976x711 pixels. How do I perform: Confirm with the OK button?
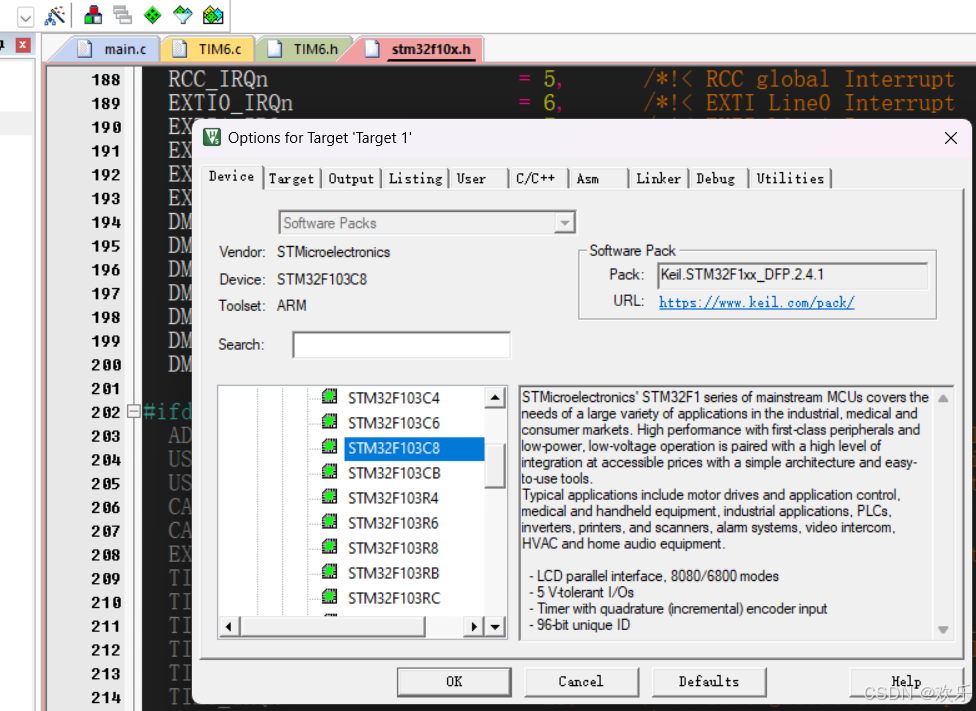(x=454, y=682)
